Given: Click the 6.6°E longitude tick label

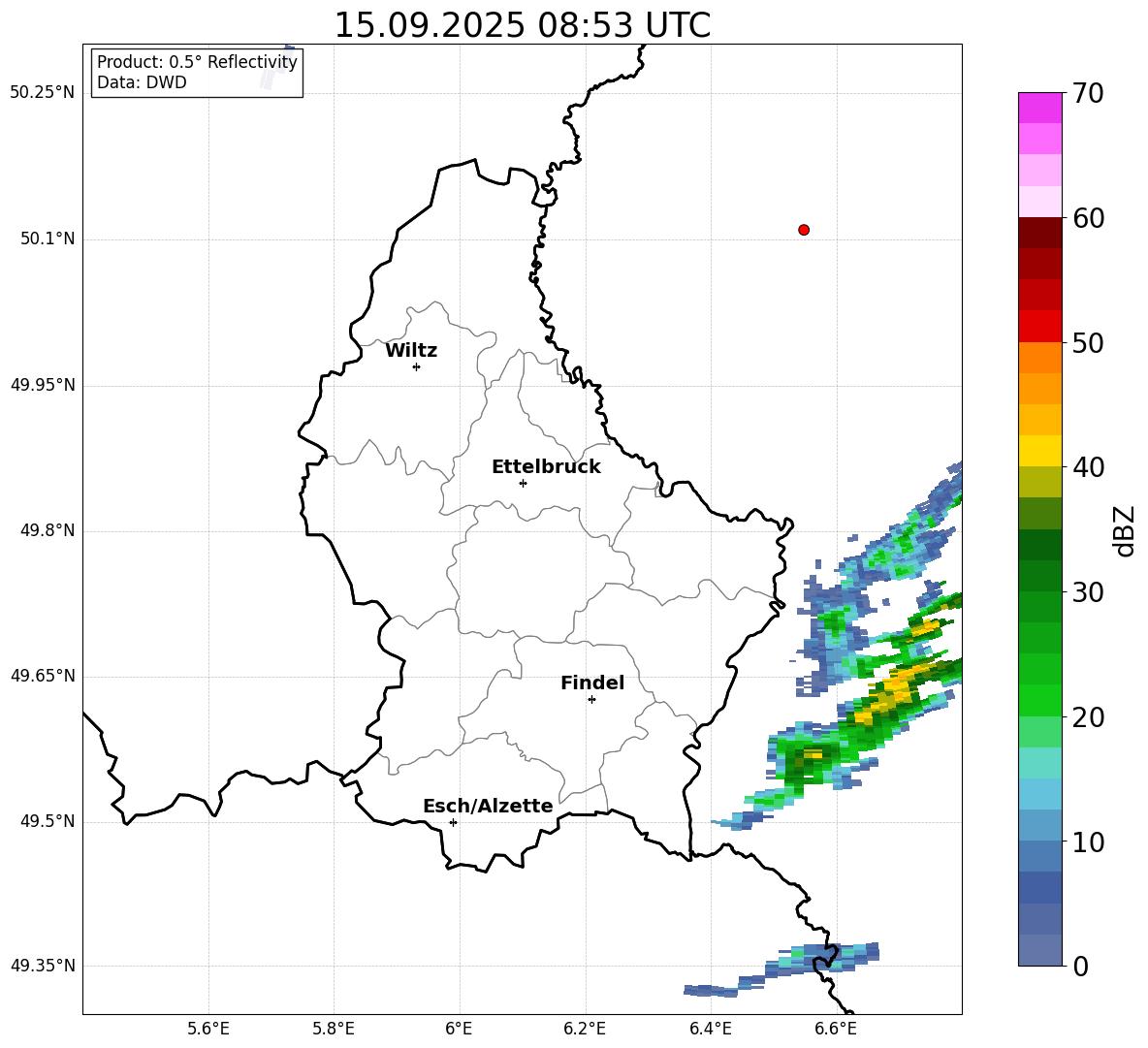Looking at the screenshot, I should point(836,1029).
